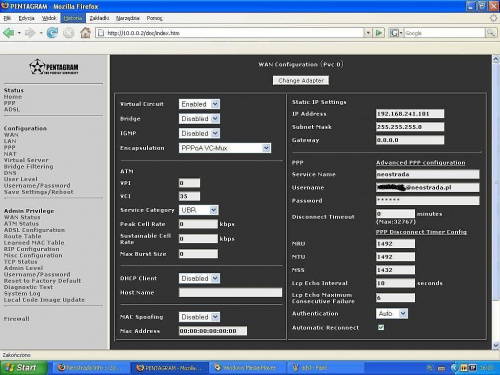Open the NAT sidebar link
The image size is (500, 375).
(x=10, y=154)
